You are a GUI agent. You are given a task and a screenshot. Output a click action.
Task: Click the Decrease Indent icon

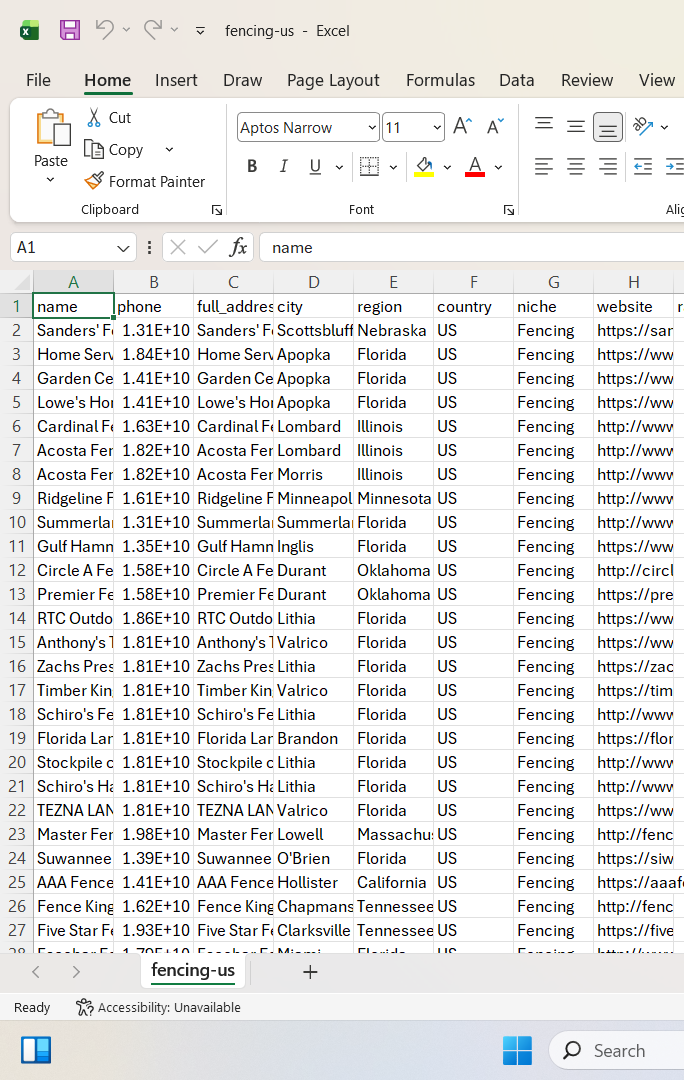643,167
